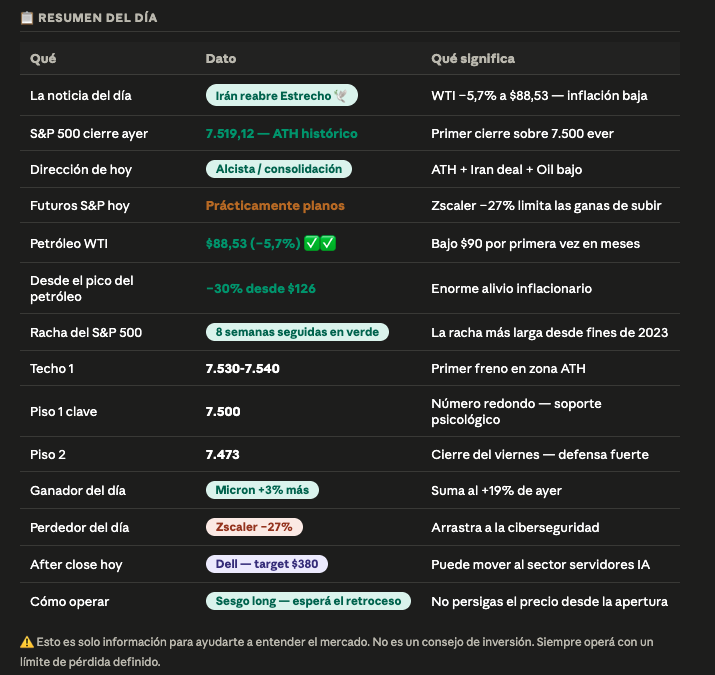Image resolution: width=715 pixels, height=675 pixels.
Task: Click 'Dirección de hoy' row label
Action: coord(81,170)
